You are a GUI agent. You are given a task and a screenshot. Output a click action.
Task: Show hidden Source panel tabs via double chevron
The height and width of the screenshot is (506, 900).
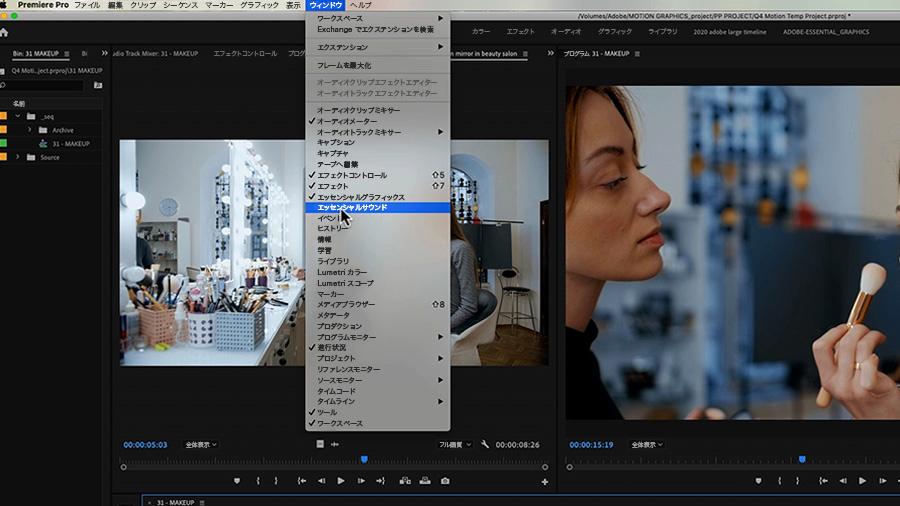click(550, 53)
